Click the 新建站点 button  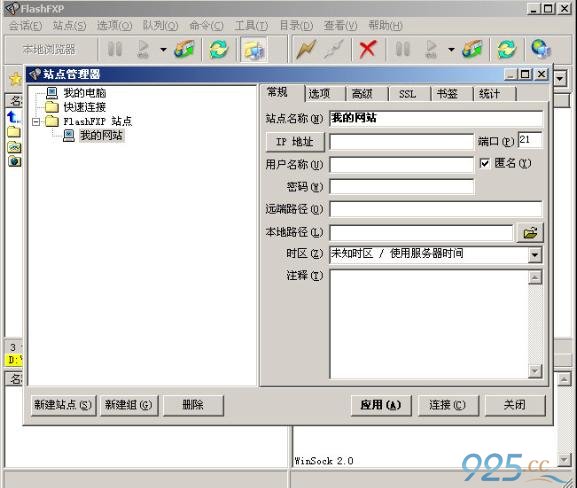pyautogui.click(x=63, y=405)
